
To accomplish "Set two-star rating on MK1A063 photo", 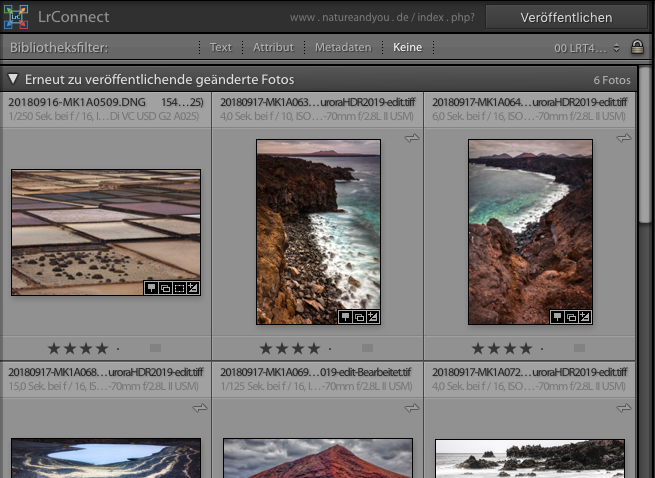I will pyautogui.click(x=282, y=348).
